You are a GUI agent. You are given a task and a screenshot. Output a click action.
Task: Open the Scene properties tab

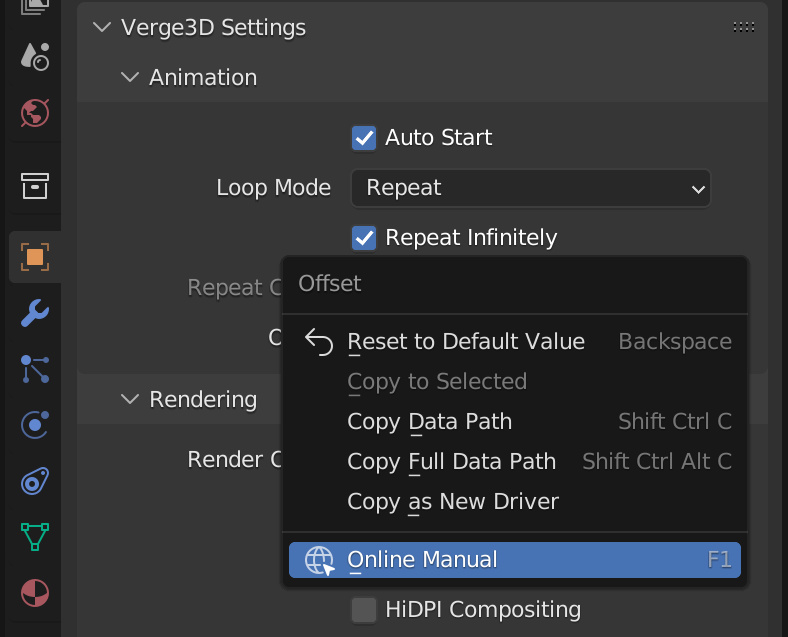[35, 56]
